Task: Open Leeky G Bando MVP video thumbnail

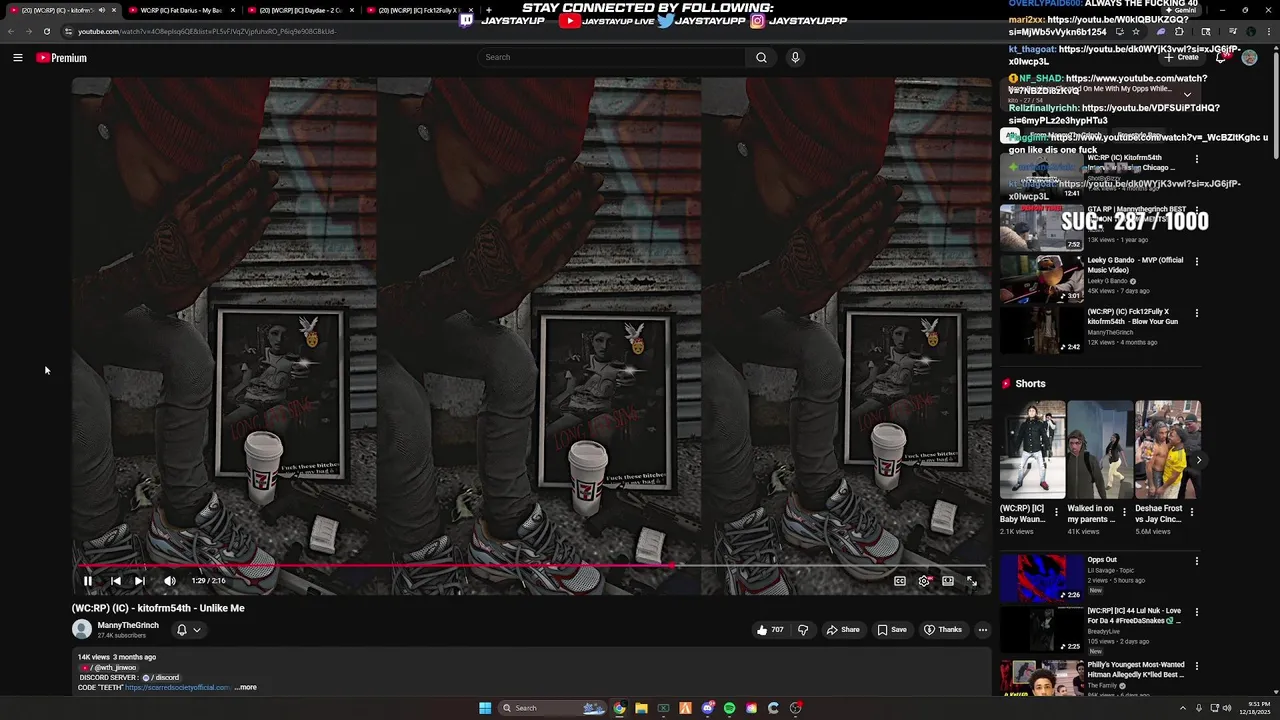Action: (x=1041, y=278)
